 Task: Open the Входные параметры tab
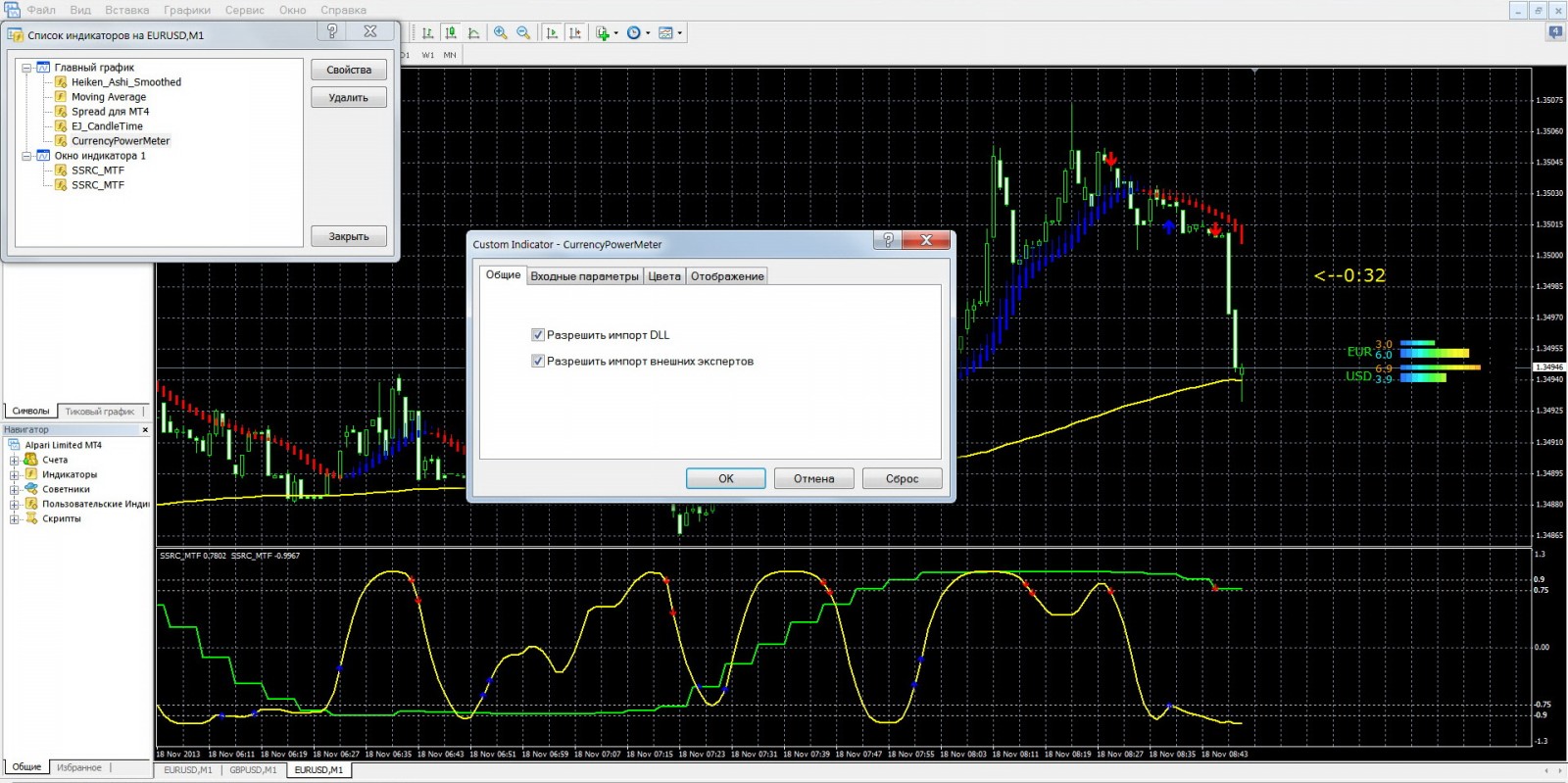(x=584, y=276)
